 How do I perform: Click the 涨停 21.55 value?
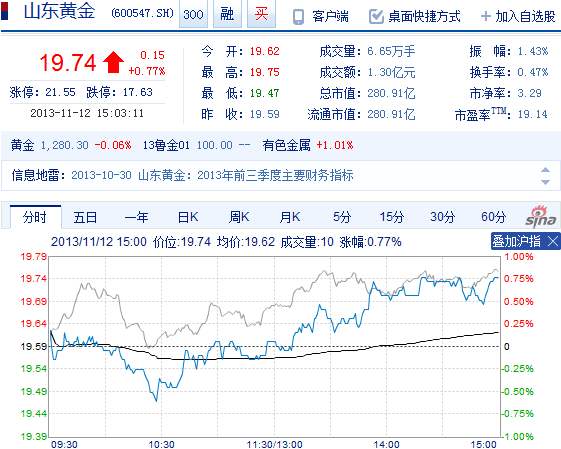[x=60, y=92]
